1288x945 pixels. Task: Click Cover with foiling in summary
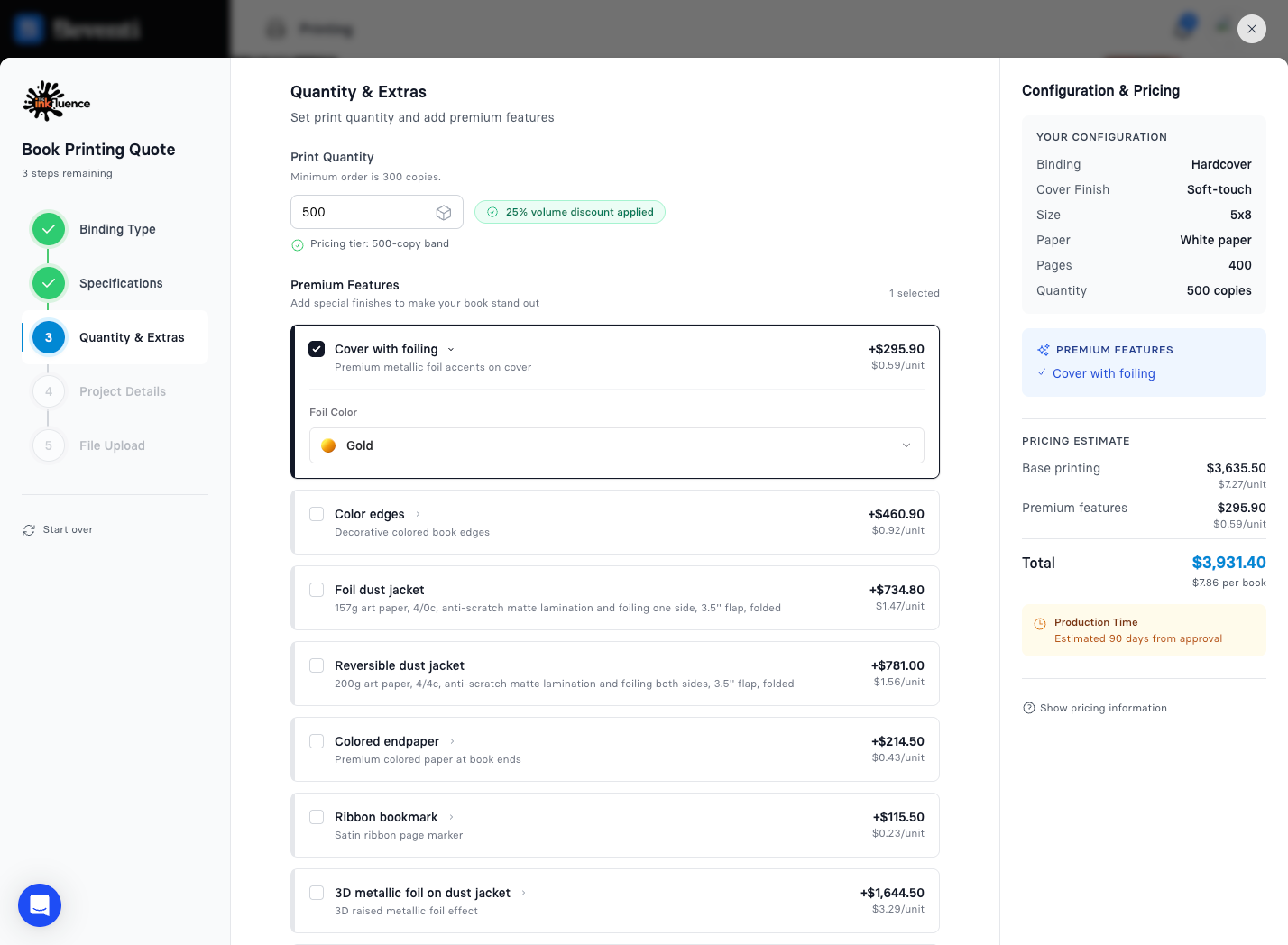pos(1104,373)
